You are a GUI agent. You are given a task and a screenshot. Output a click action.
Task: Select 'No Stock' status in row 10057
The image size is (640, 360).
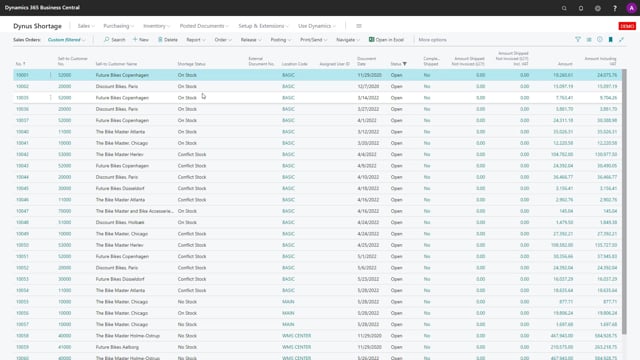(187, 324)
